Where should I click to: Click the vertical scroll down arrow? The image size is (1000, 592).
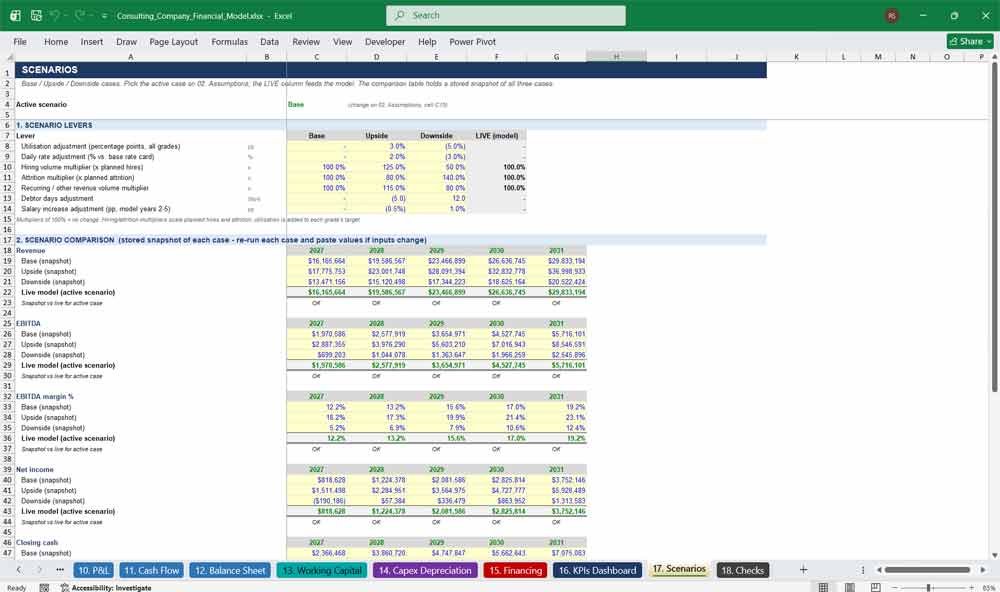click(994, 556)
